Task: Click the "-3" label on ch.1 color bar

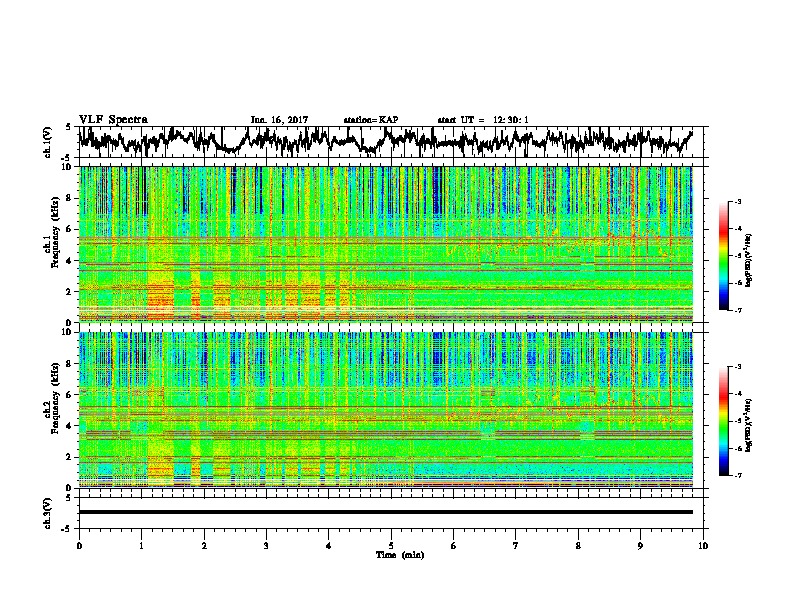Action: click(x=738, y=201)
